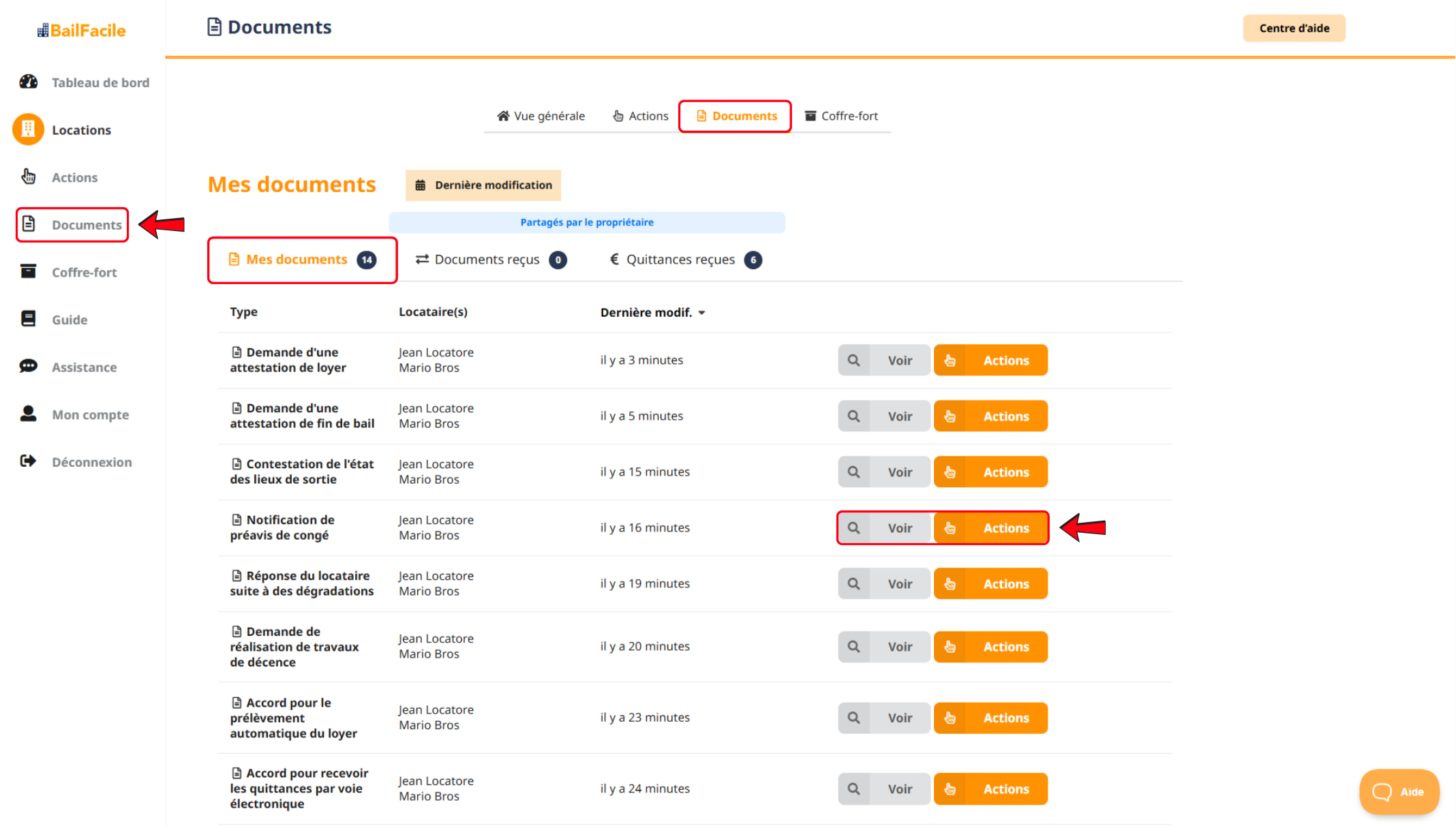Click magnifier icon for attestation de loyer row
1456x828 pixels.
[853, 360]
